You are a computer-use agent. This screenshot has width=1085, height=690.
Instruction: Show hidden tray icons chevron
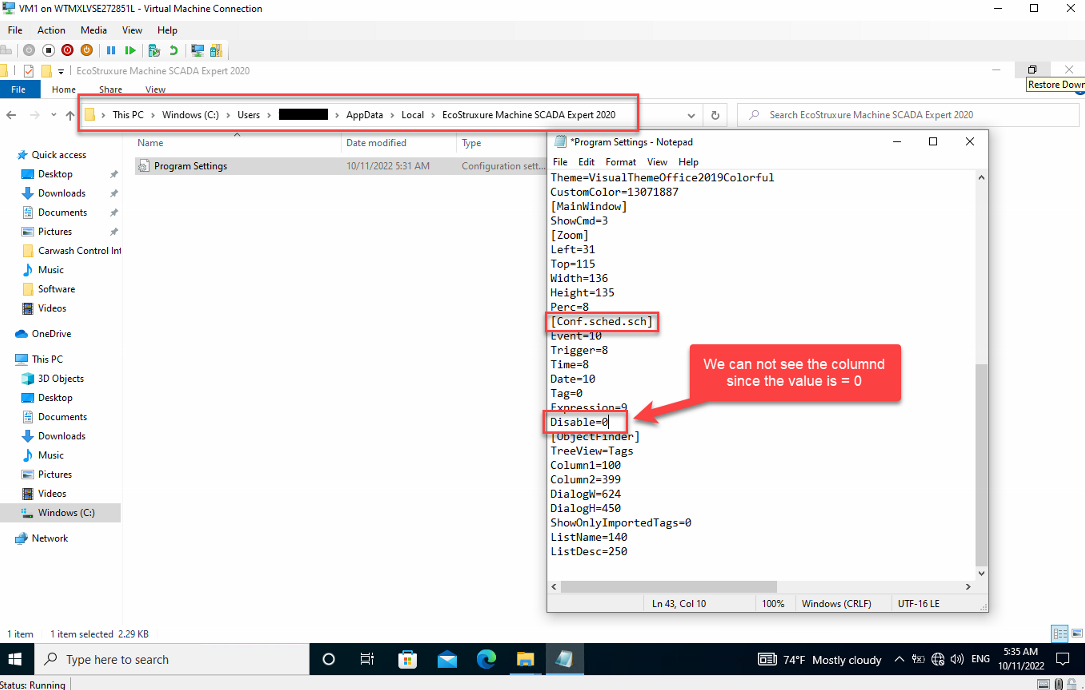click(899, 660)
